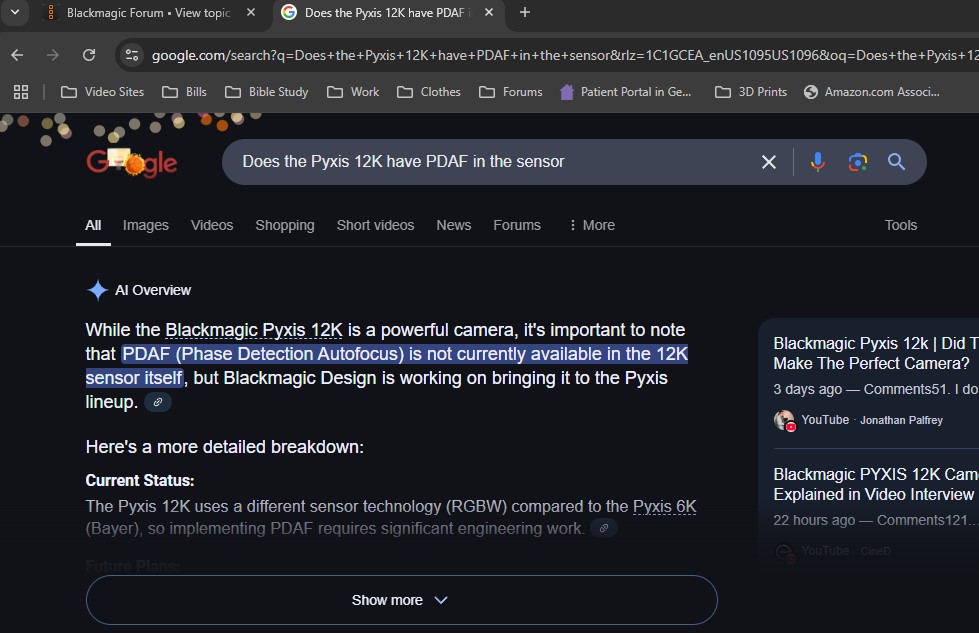Open search Tools options
The width and height of the screenshot is (979, 633).
(x=900, y=225)
